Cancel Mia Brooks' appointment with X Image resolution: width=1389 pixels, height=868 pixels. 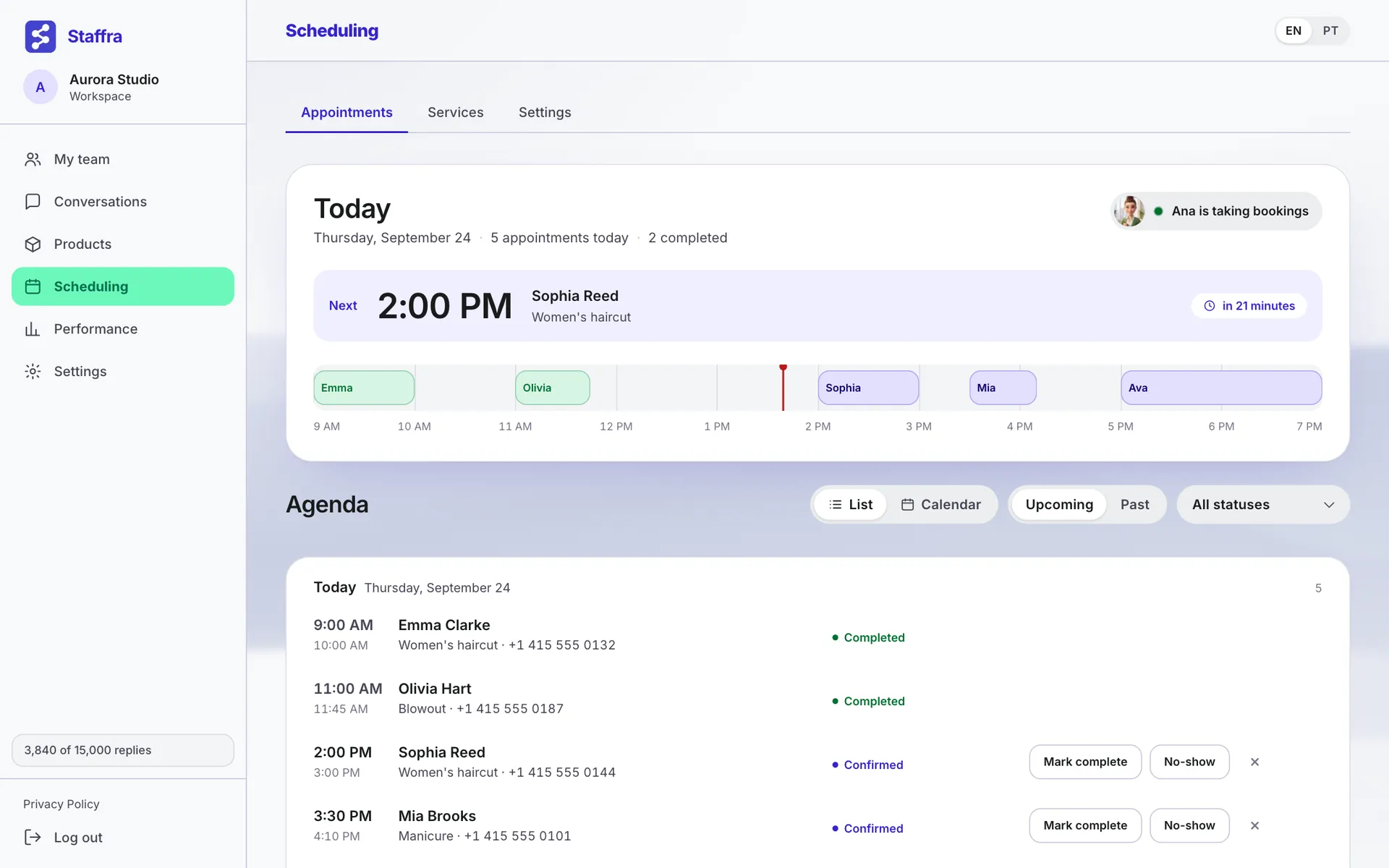[1255, 825]
